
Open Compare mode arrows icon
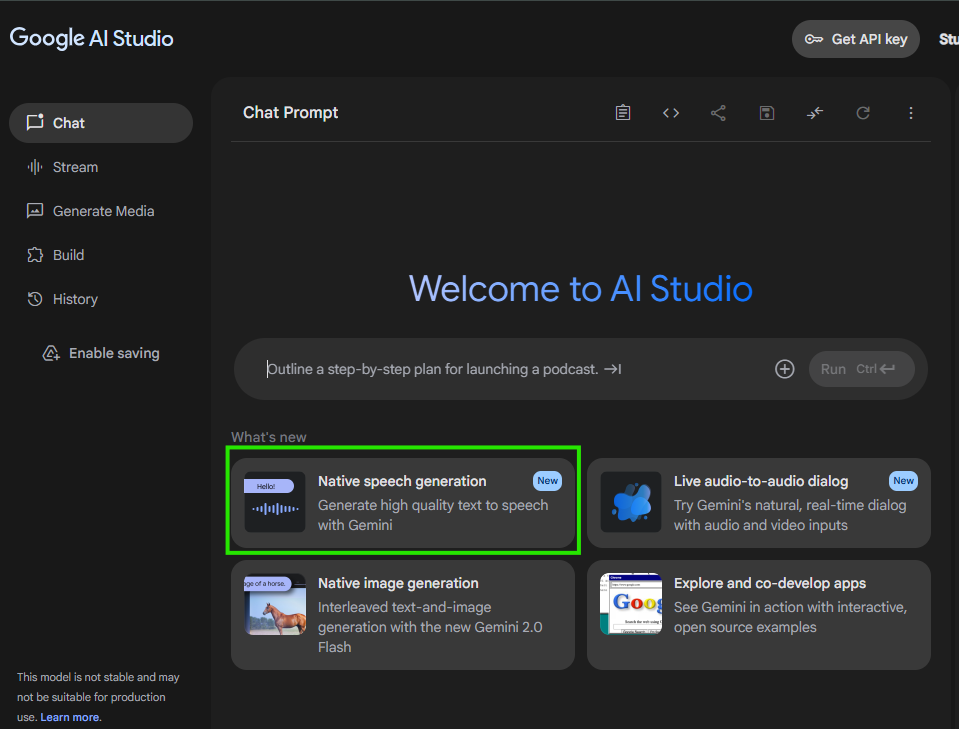coord(815,113)
